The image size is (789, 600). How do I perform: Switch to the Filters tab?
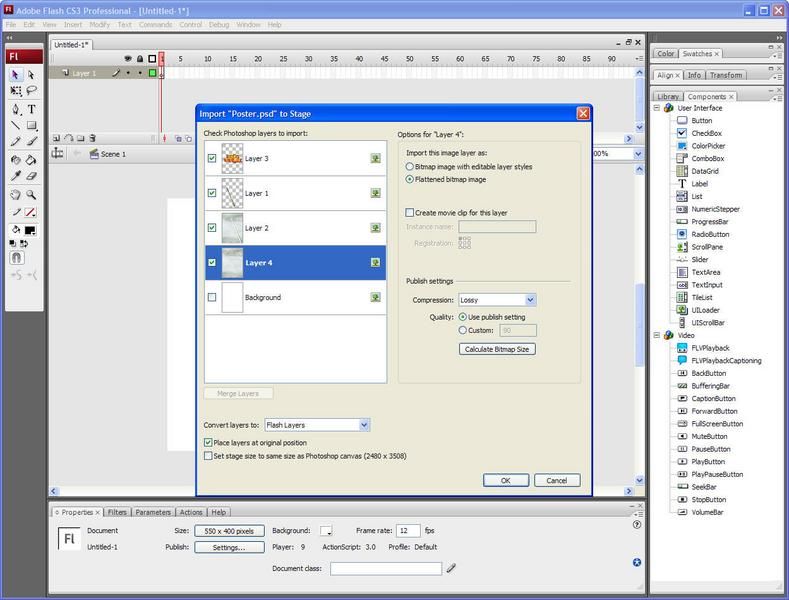117,512
